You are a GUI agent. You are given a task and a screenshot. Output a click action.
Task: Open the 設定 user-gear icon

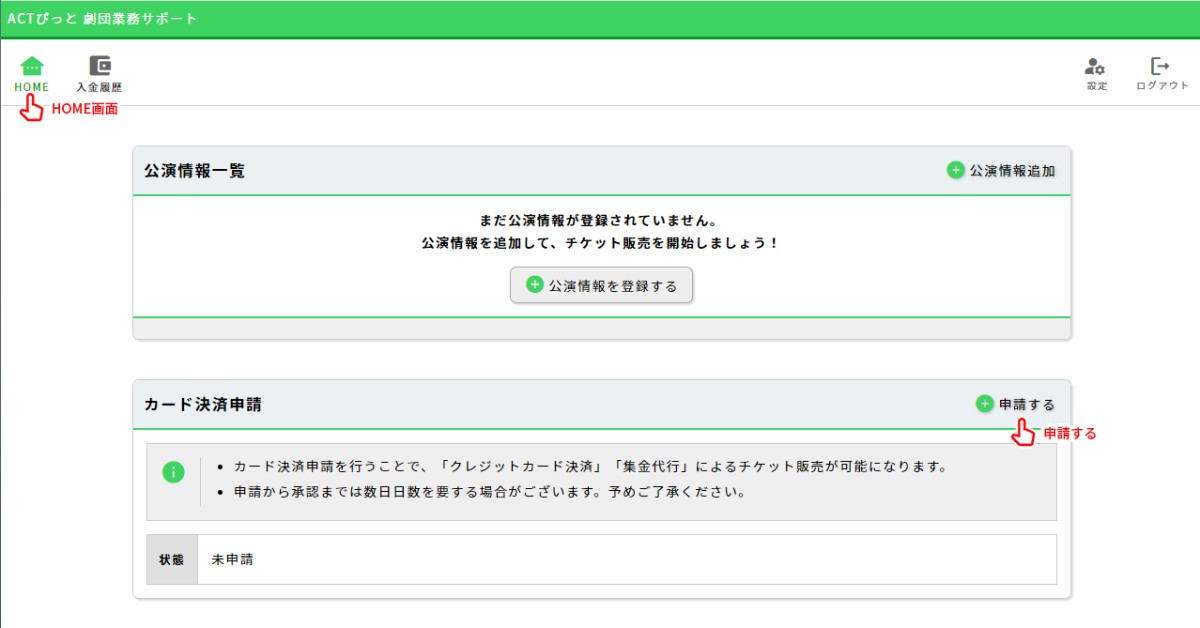click(1096, 67)
